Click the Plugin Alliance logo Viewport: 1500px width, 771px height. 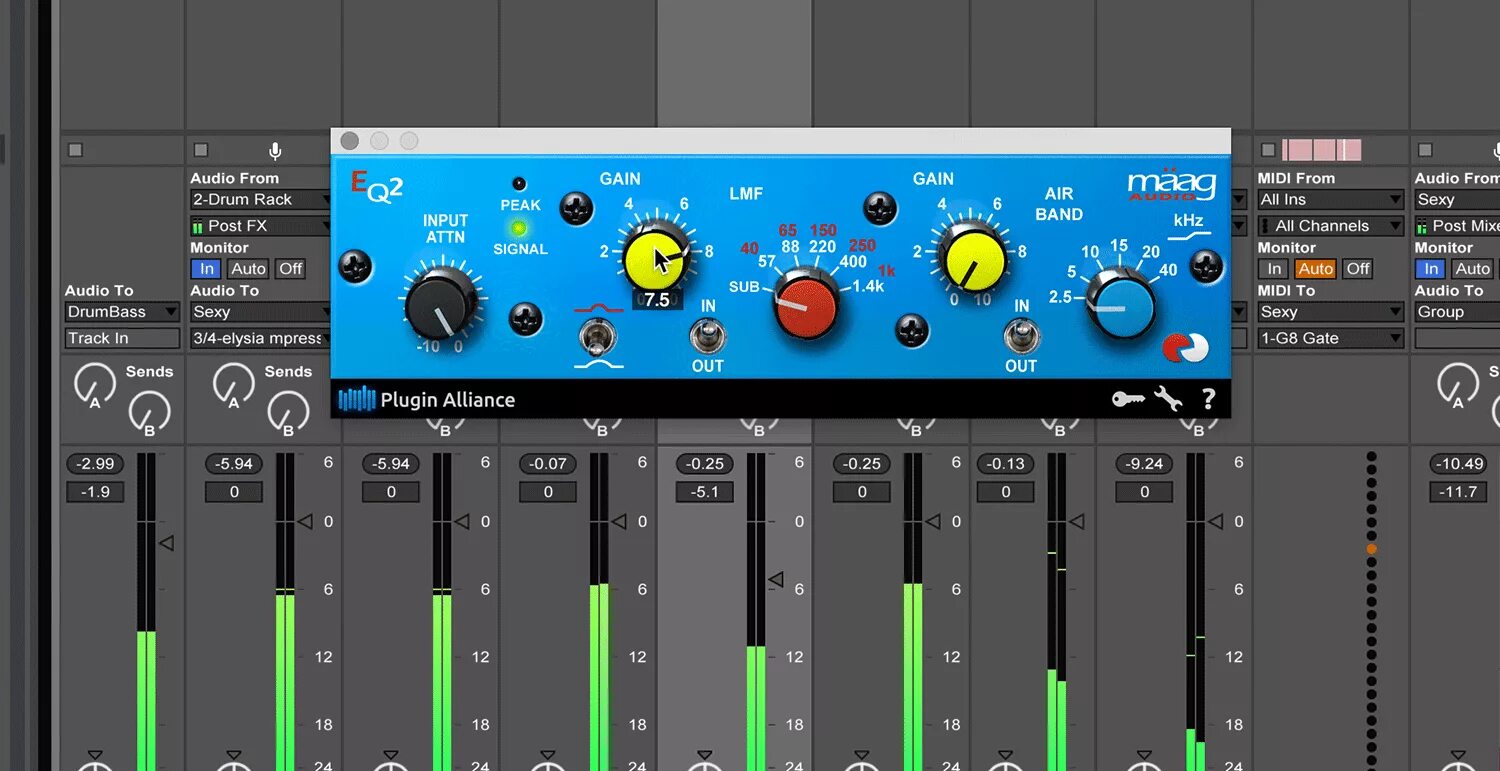[427, 399]
